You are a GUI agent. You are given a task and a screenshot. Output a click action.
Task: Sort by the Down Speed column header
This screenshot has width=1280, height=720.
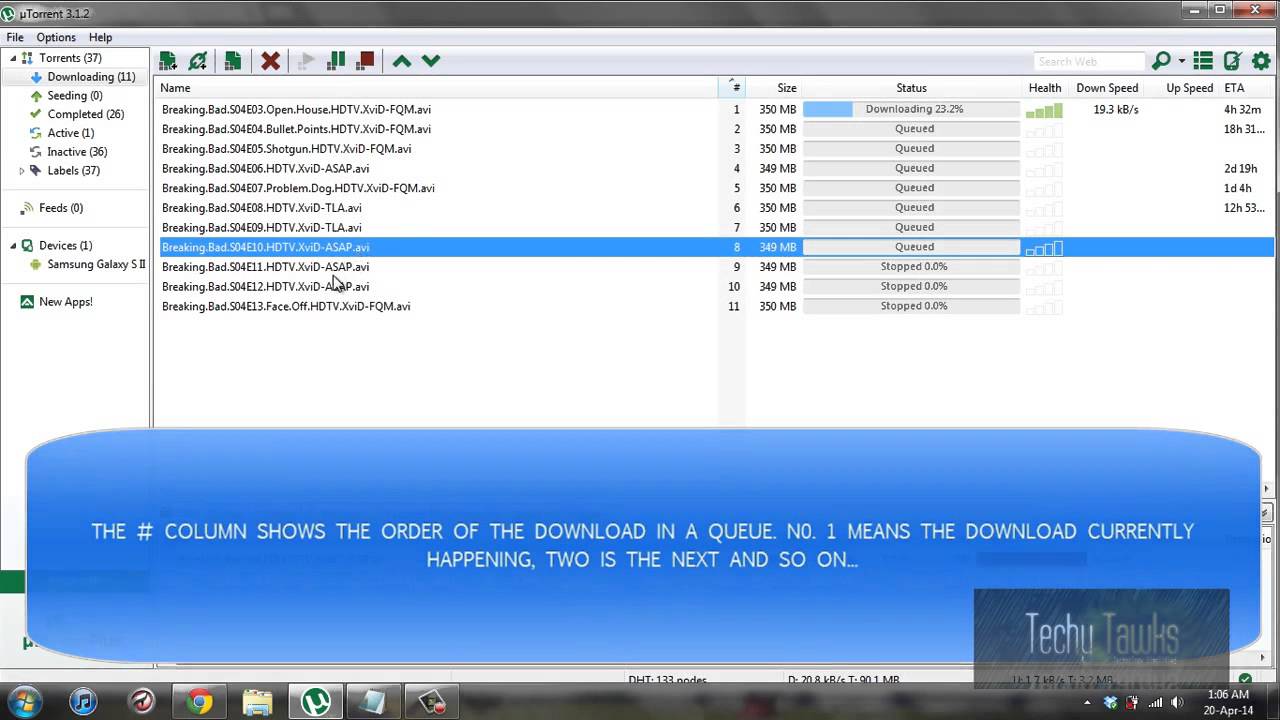(x=1107, y=88)
